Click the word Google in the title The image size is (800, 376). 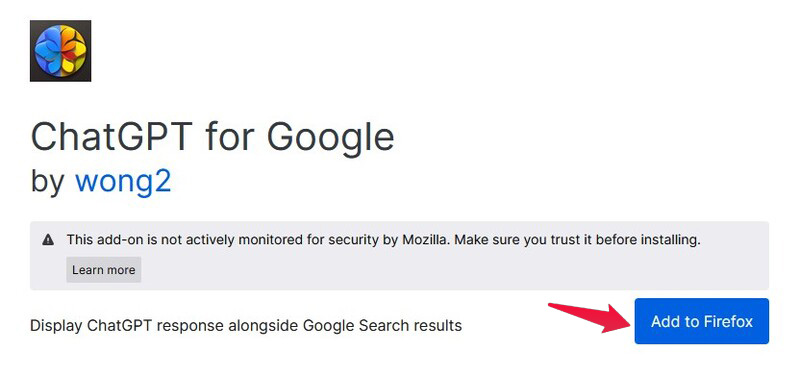[330, 138]
